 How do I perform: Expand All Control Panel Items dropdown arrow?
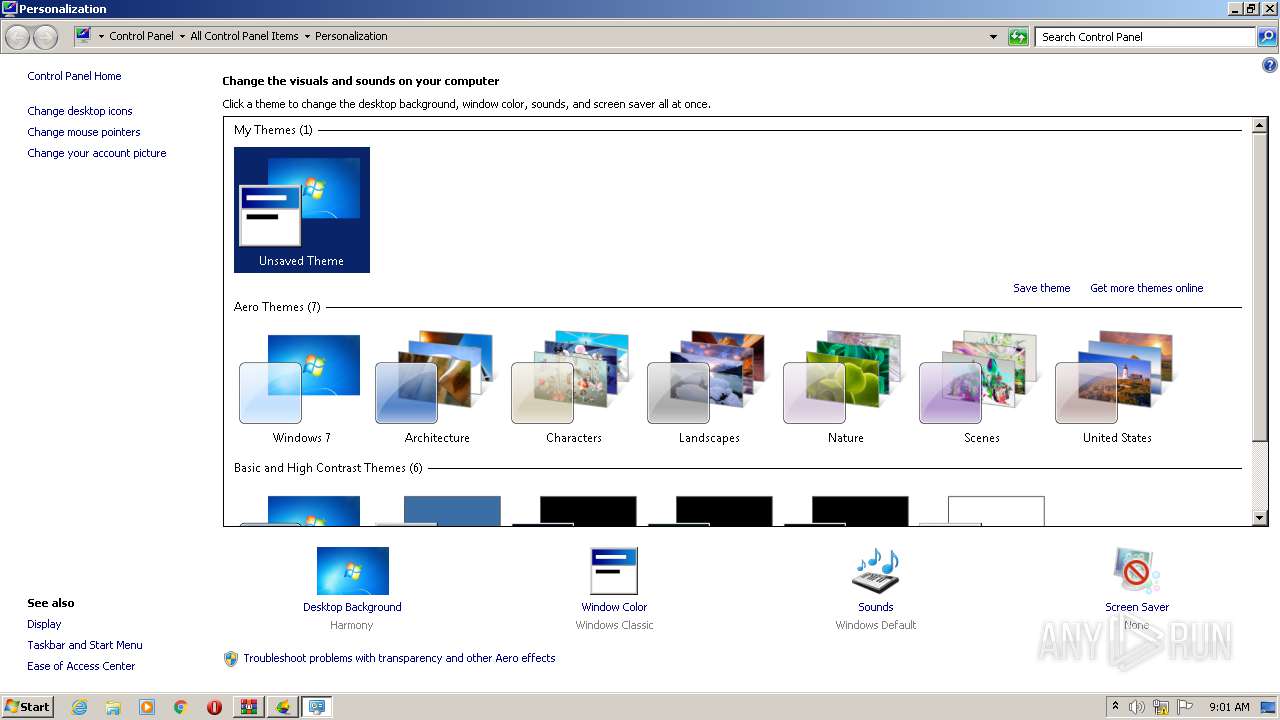point(307,37)
